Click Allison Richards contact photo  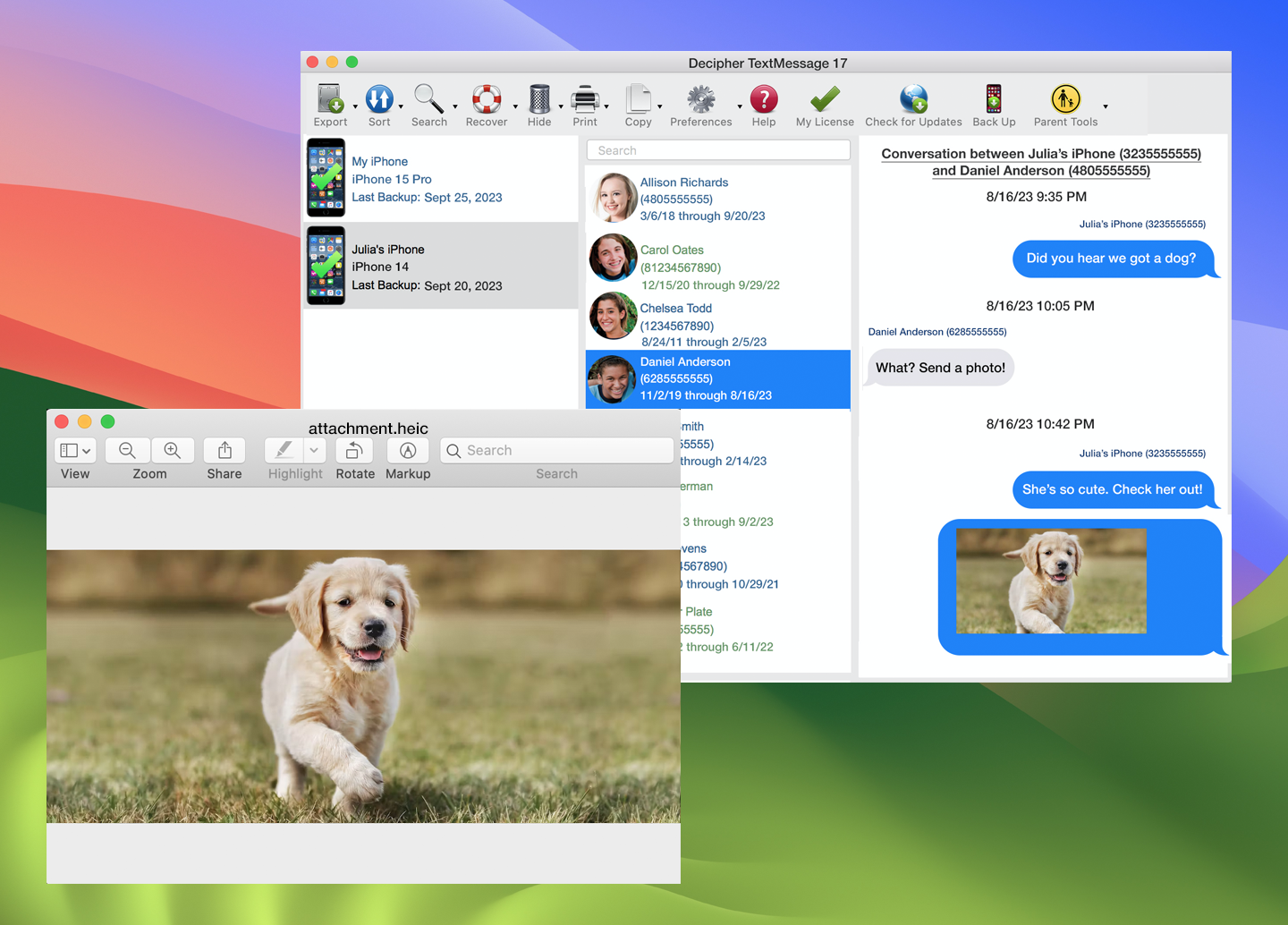click(x=614, y=197)
